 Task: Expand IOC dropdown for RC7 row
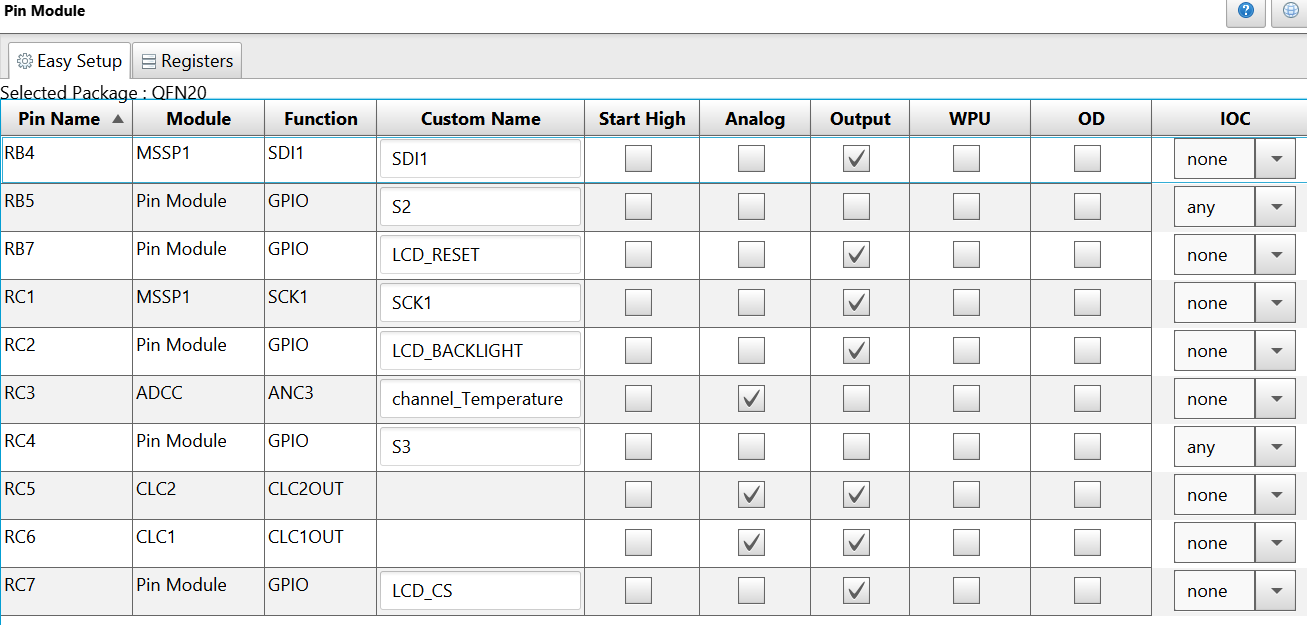(x=1275, y=591)
